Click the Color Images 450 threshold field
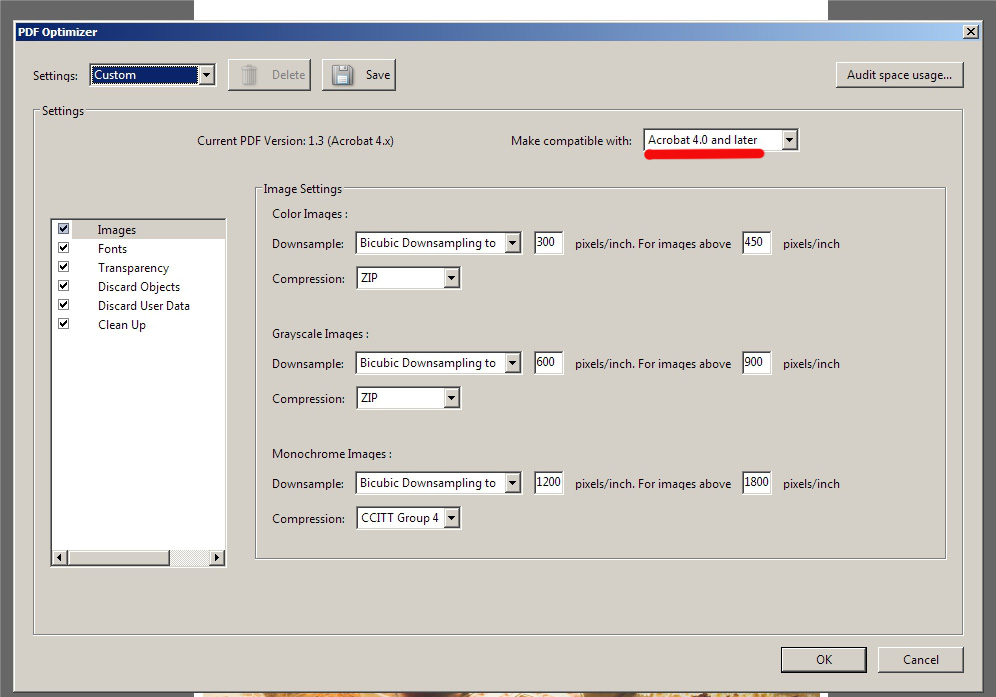Image resolution: width=996 pixels, height=697 pixels. point(757,243)
